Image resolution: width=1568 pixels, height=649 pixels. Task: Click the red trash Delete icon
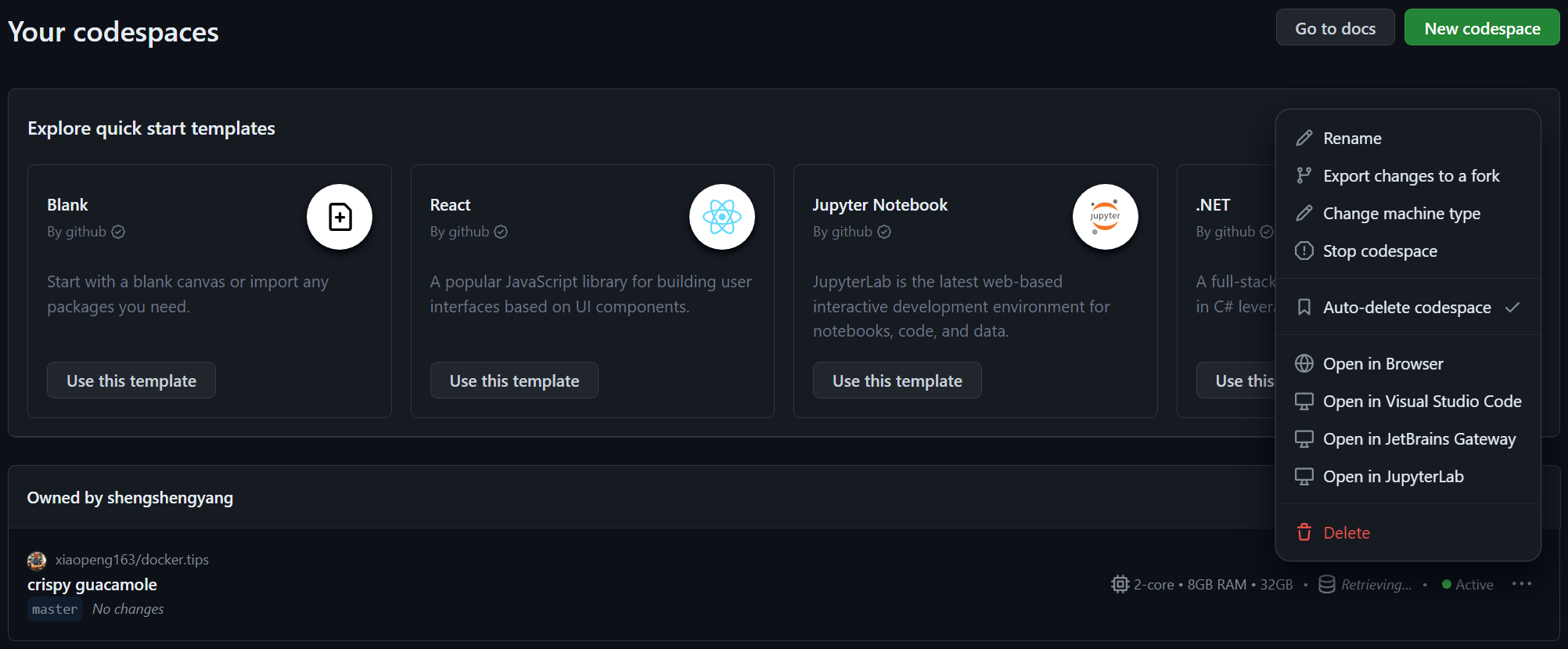click(x=1304, y=532)
